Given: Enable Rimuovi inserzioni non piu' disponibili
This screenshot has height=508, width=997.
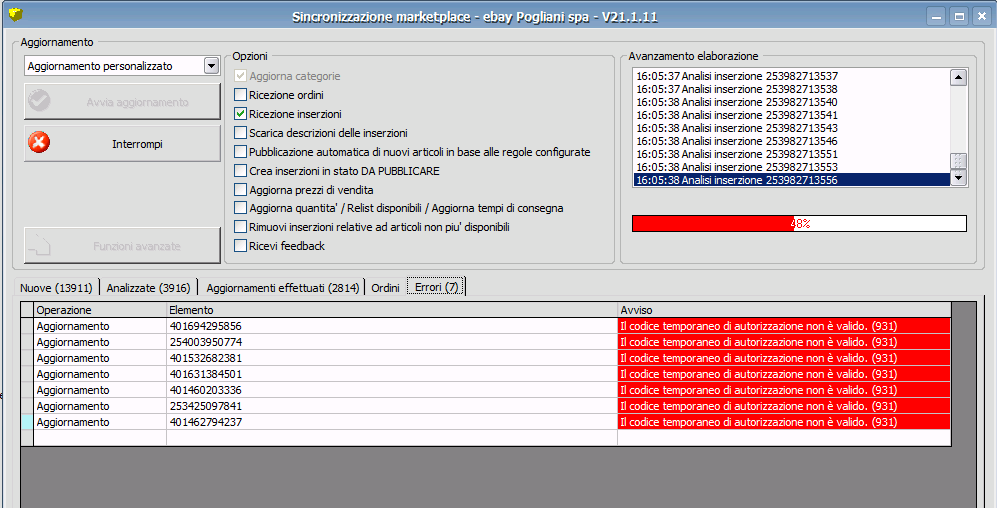Looking at the screenshot, I should (240, 227).
